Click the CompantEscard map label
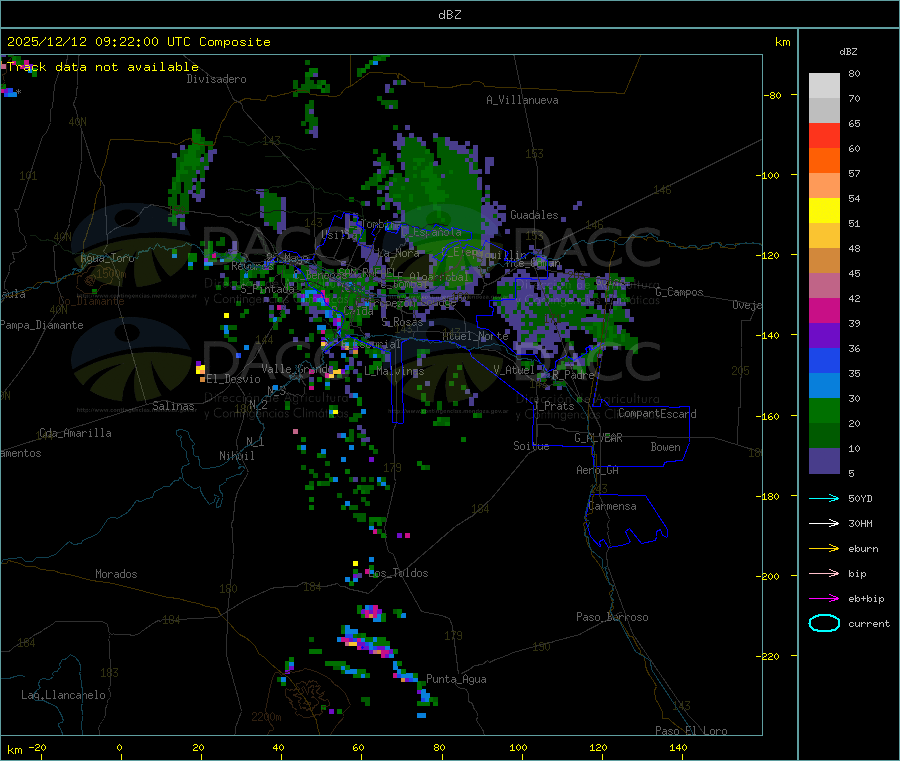900x761 pixels. [657, 414]
